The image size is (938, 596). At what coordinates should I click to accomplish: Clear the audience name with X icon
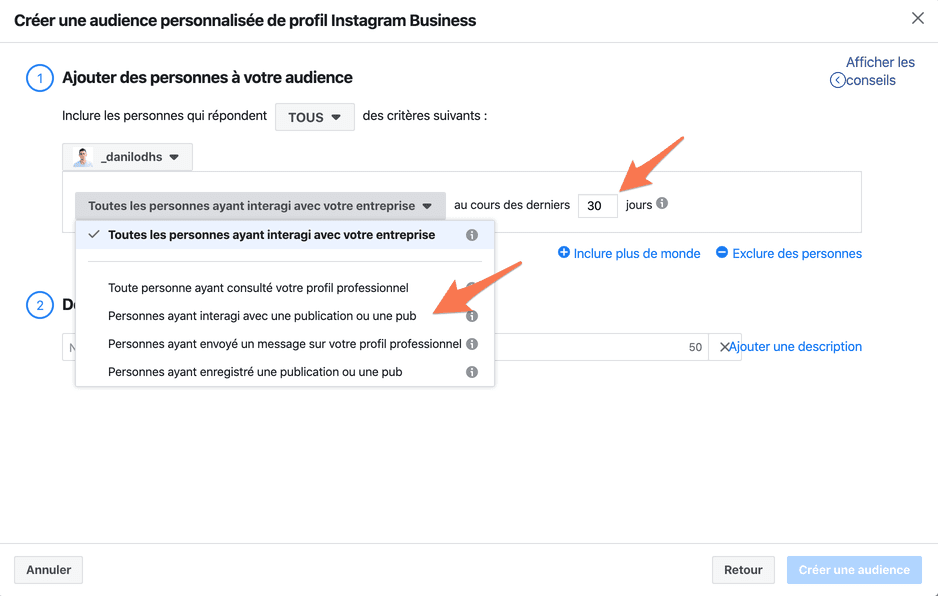coord(724,347)
